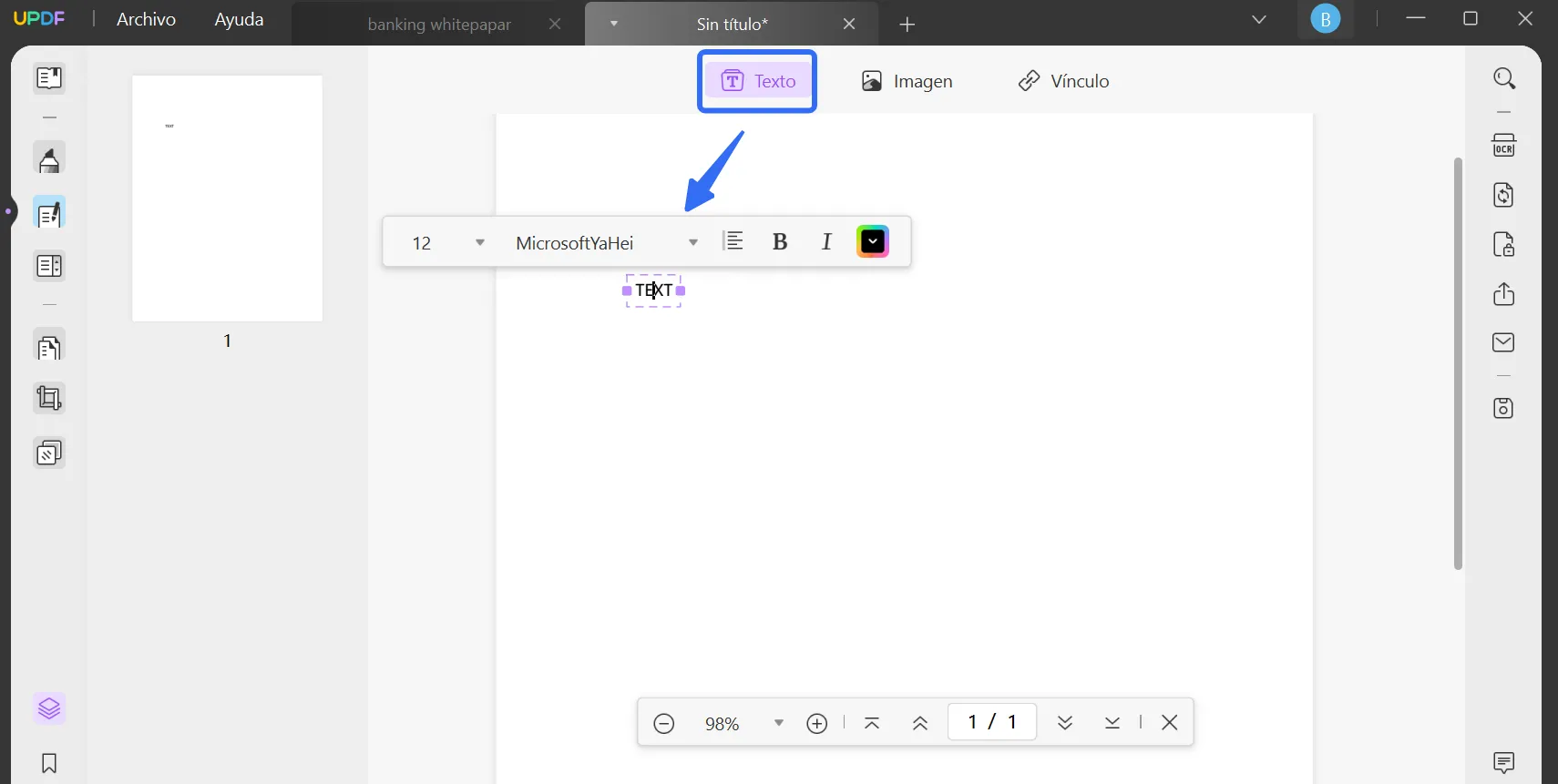This screenshot has width=1558, height=784.
Task: Open the Crop Pages tool
Action: pos(49,398)
